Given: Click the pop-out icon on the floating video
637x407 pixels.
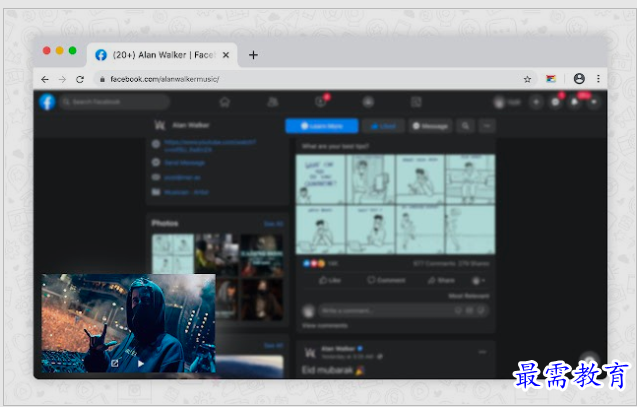Looking at the screenshot, I should (x=115, y=363).
